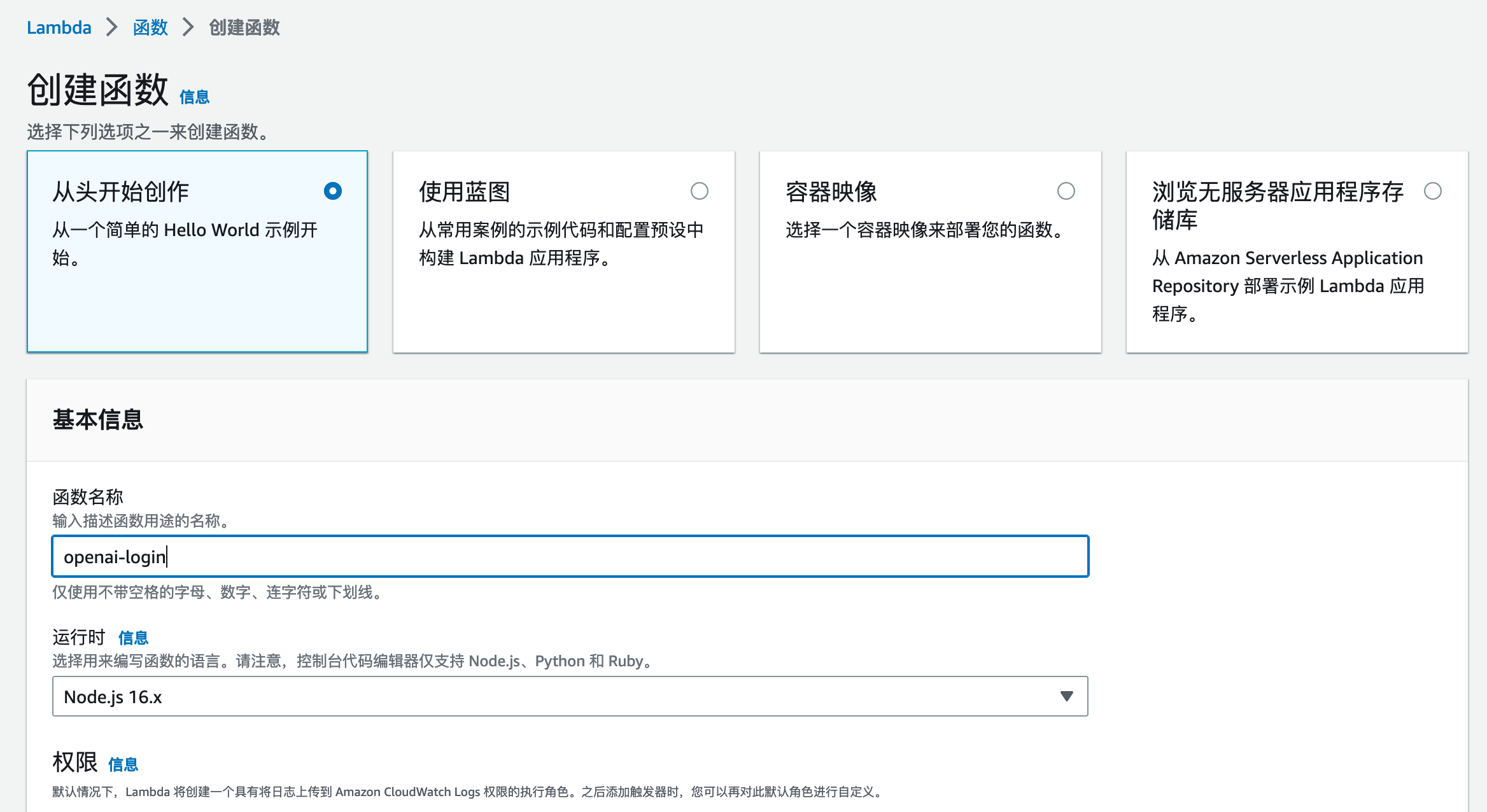Click the Amazon Serverless Application Repository description
The image size is (1487, 812).
tap(1288, 286)
